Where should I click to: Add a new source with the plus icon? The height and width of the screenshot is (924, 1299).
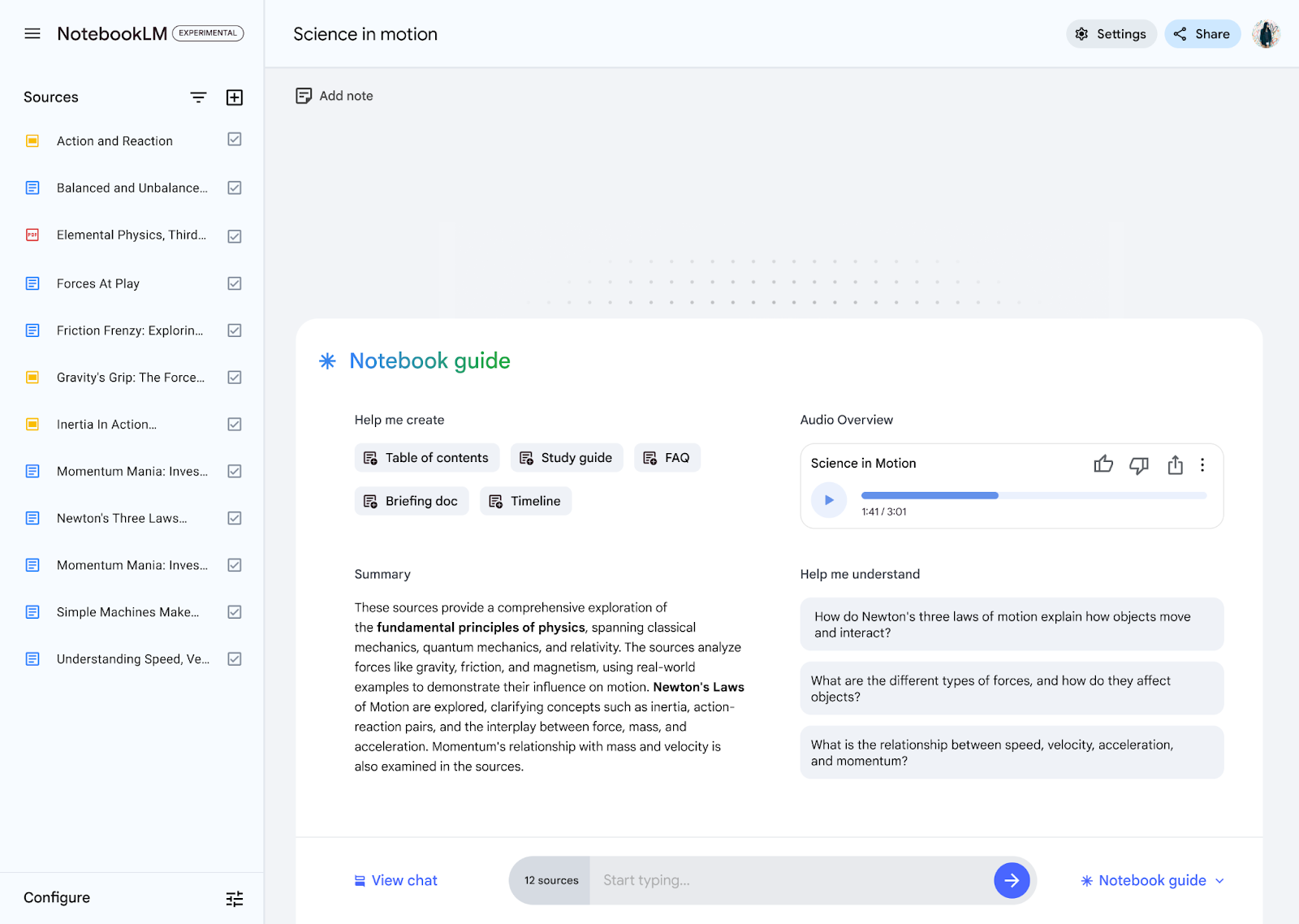coord(235,97)
